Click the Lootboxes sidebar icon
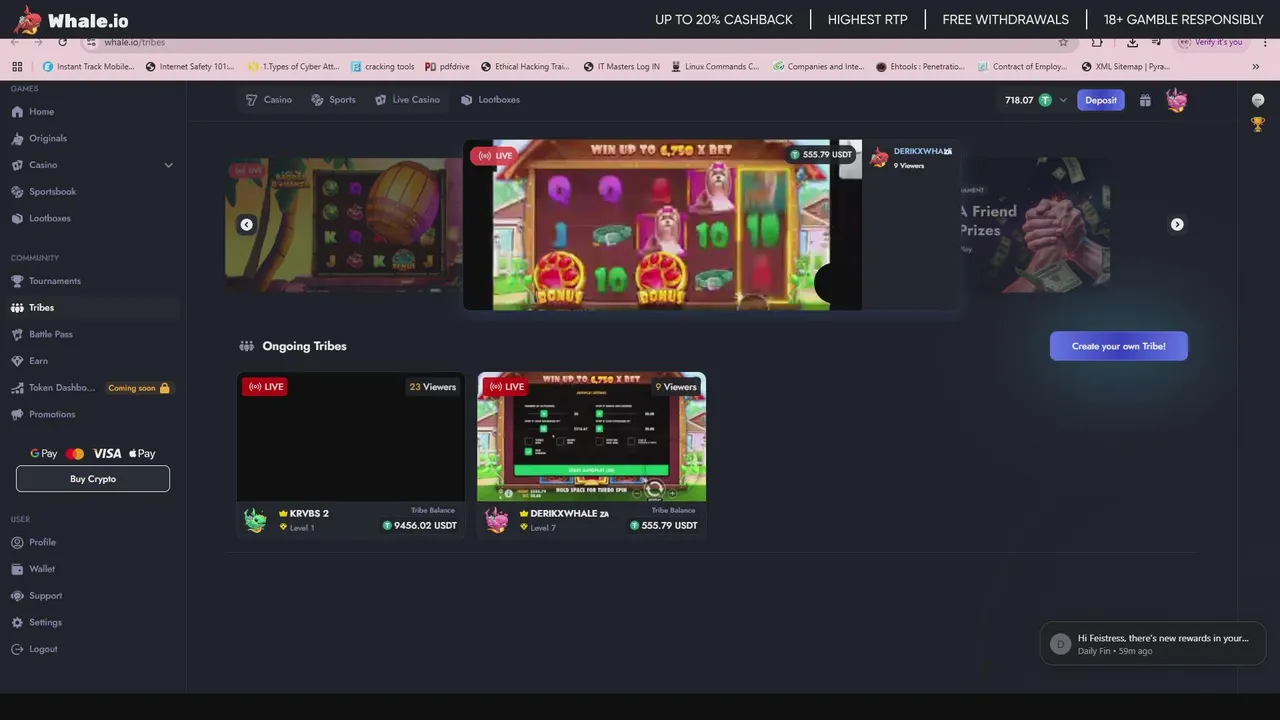Screen dimensions: 1280x720 click(x=17, y=218)
